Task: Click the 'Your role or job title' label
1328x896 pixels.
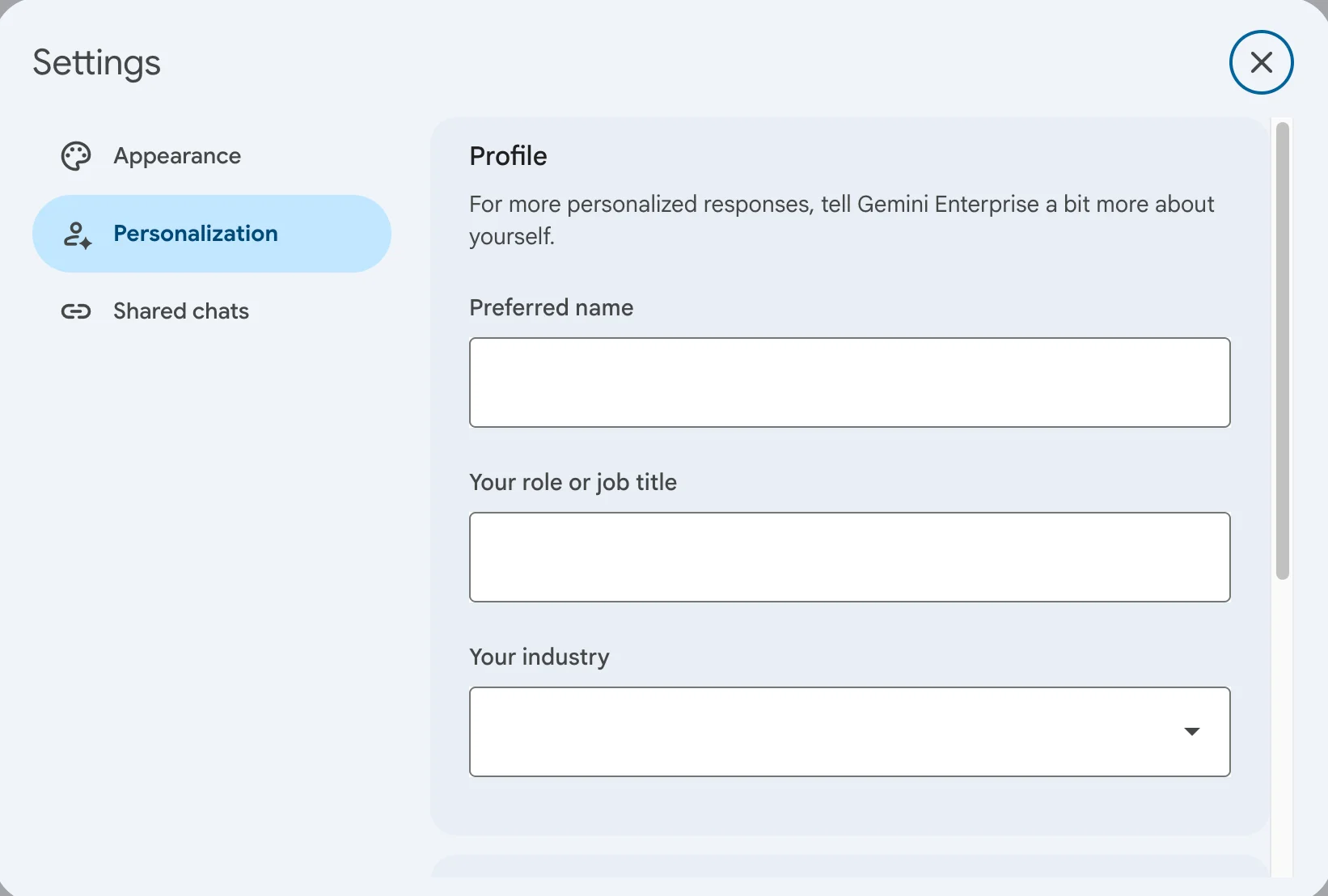Action: tap(573, 483)
